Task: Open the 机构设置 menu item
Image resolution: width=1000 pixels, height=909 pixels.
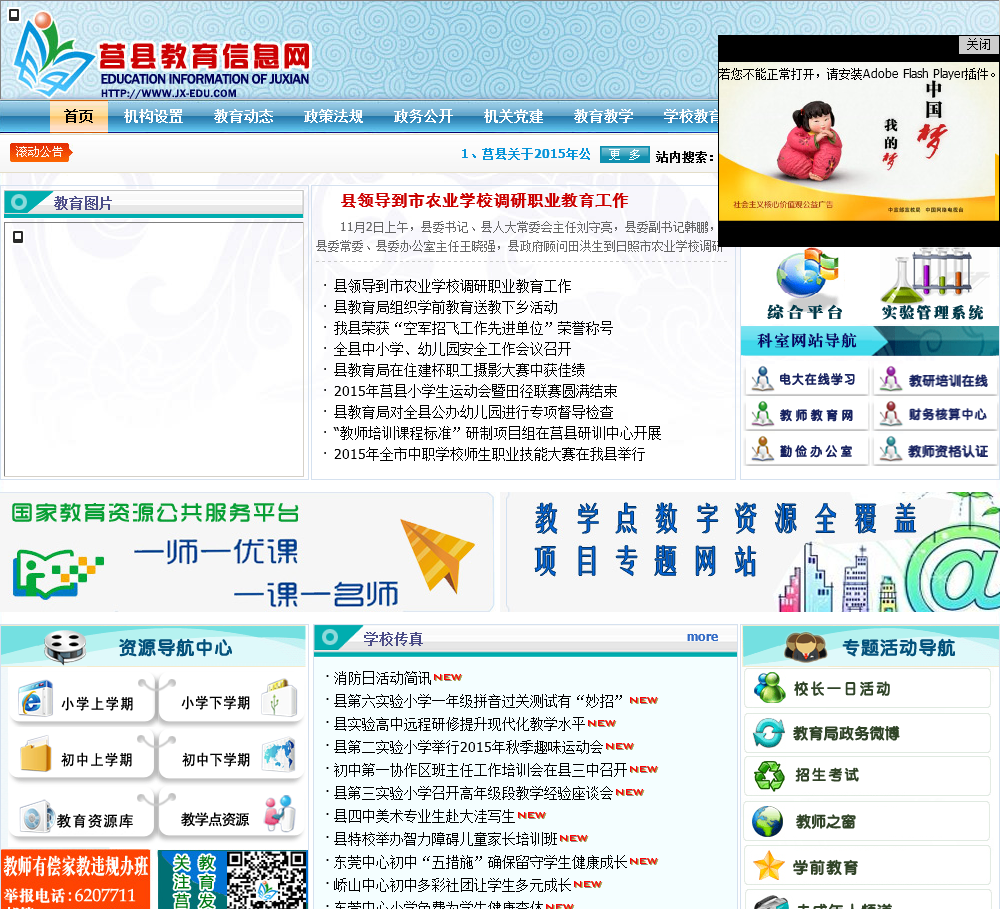Action: coord(153,116)
